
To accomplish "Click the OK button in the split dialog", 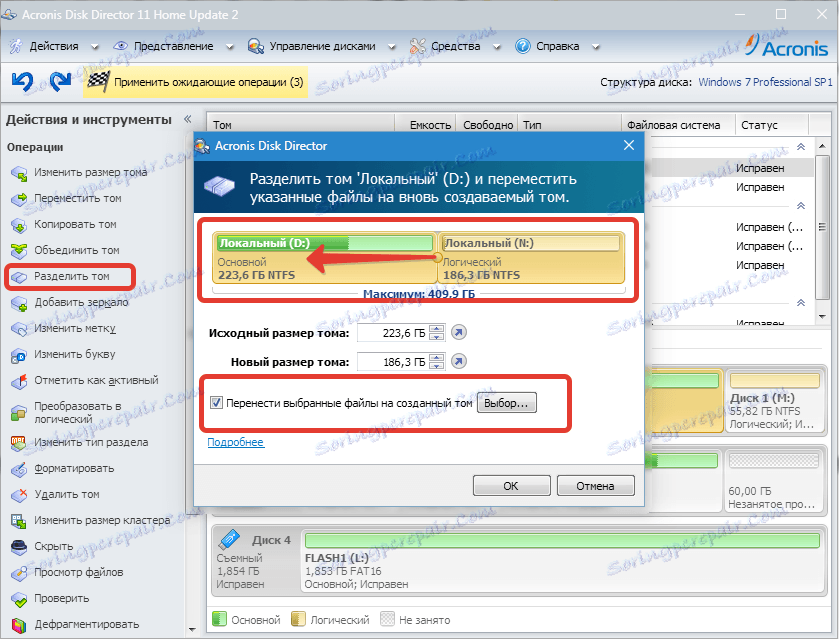I will 512,486.
